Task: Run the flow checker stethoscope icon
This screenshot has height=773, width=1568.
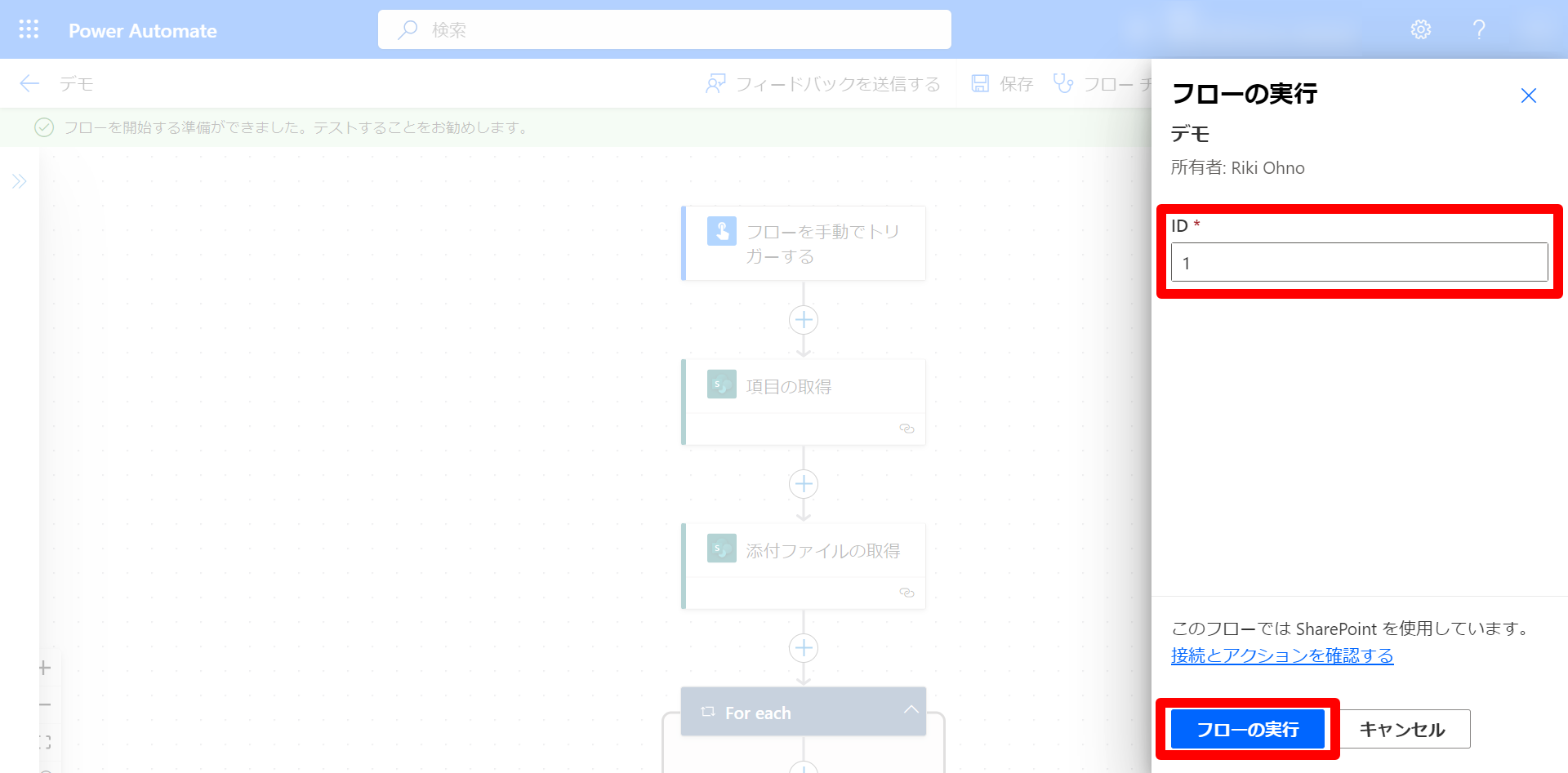Action: 1063,82
